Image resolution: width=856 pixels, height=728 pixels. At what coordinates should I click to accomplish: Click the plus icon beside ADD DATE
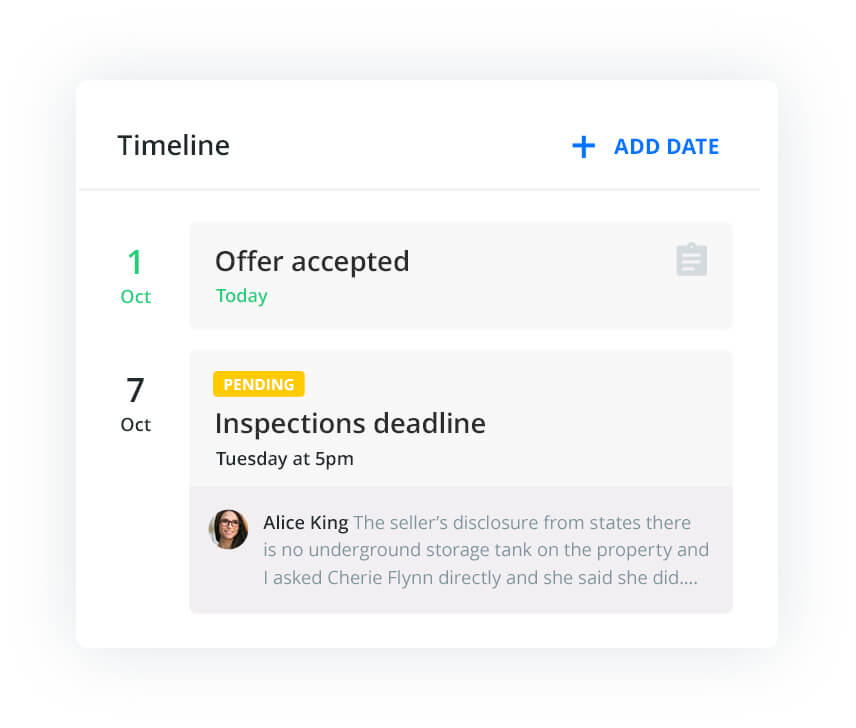(x=582, y=146)
